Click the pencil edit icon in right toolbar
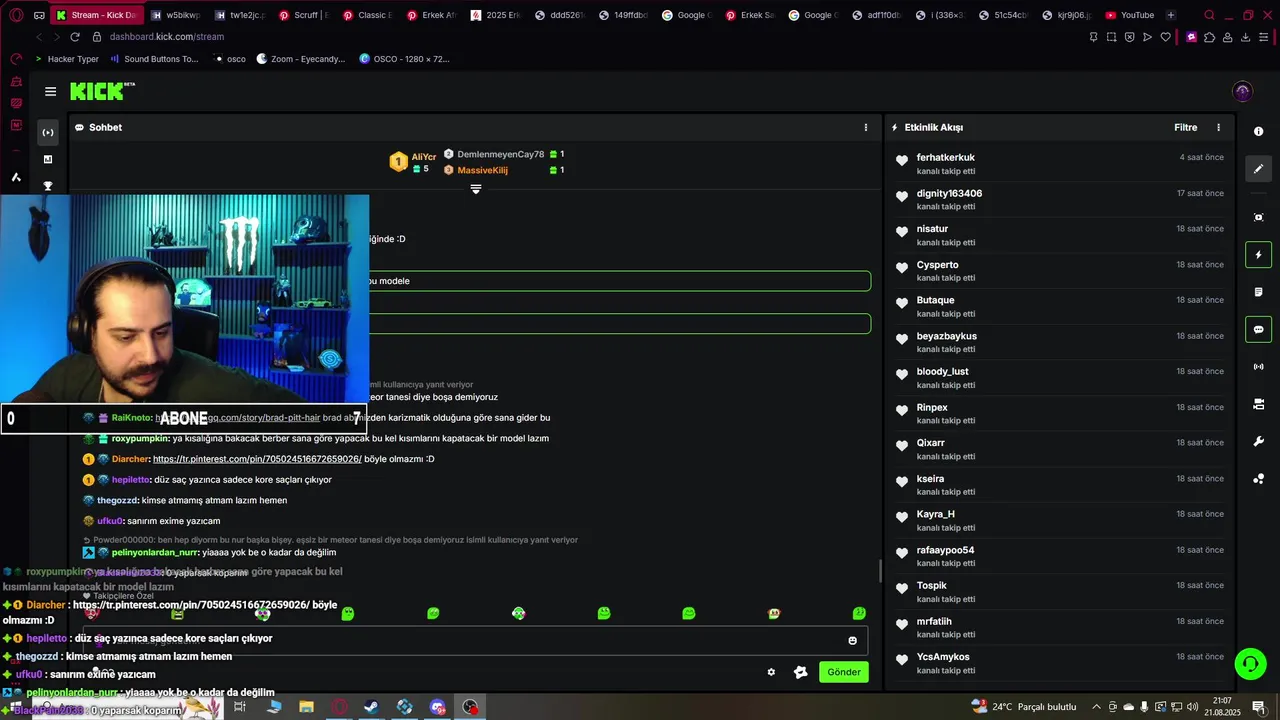This screenshot has width=1280, height=720. point(1258,169)
